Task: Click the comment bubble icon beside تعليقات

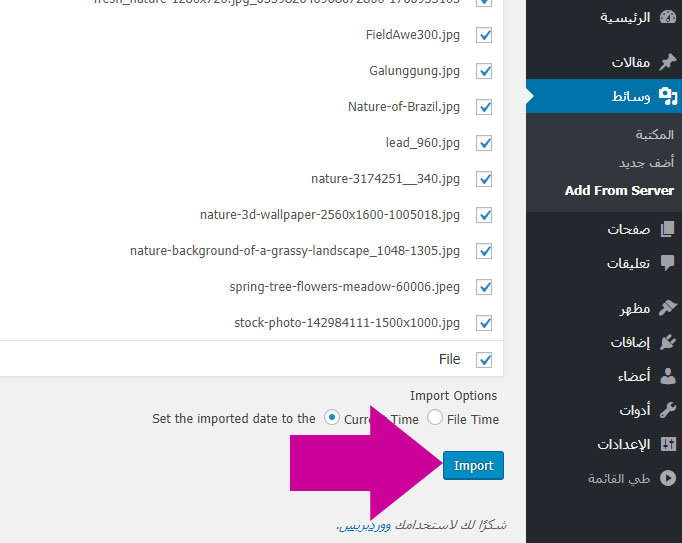Action: [x=668, y=262]
